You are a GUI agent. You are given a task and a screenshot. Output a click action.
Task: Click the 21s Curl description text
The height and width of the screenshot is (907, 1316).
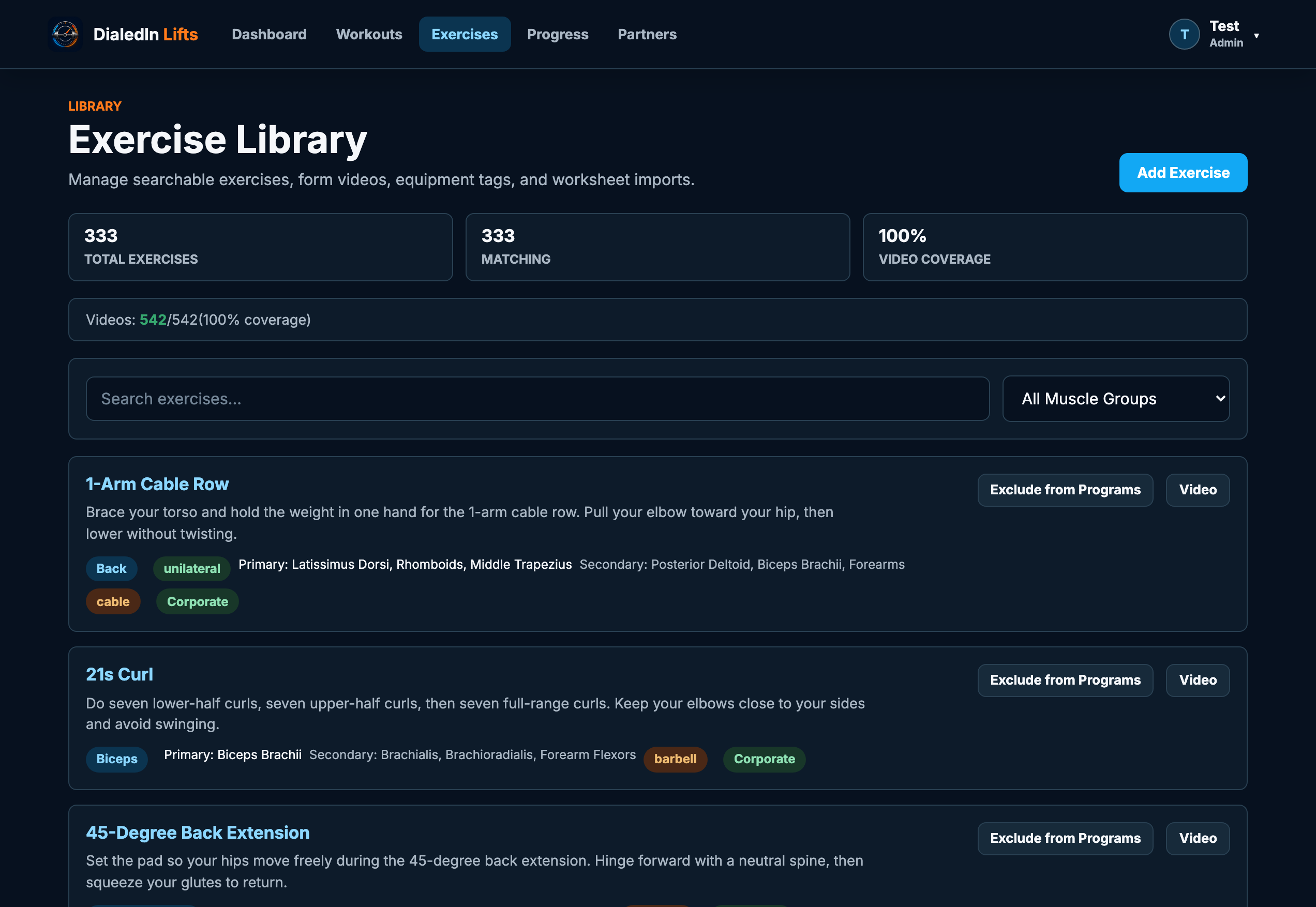pos(475,714)
